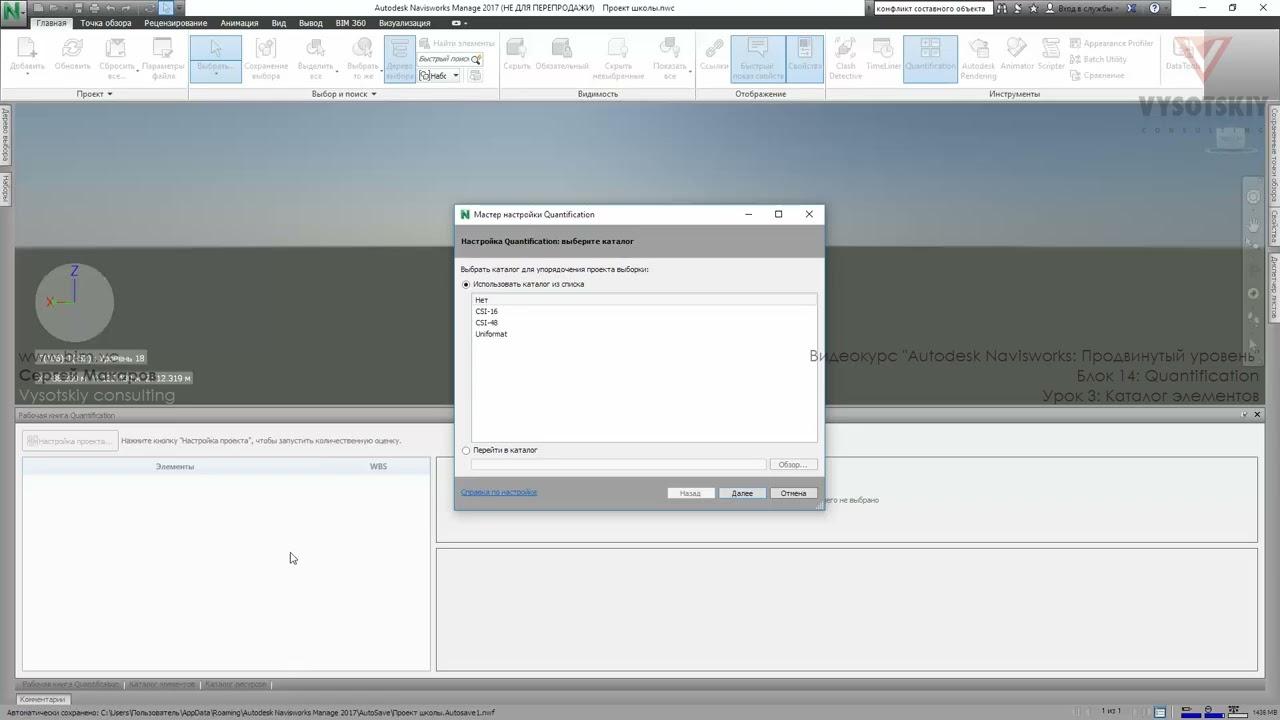Click the search box 'конфликт составного объекта'
Viewport: 1280px width, 720px height.
[x=932, y=8]
